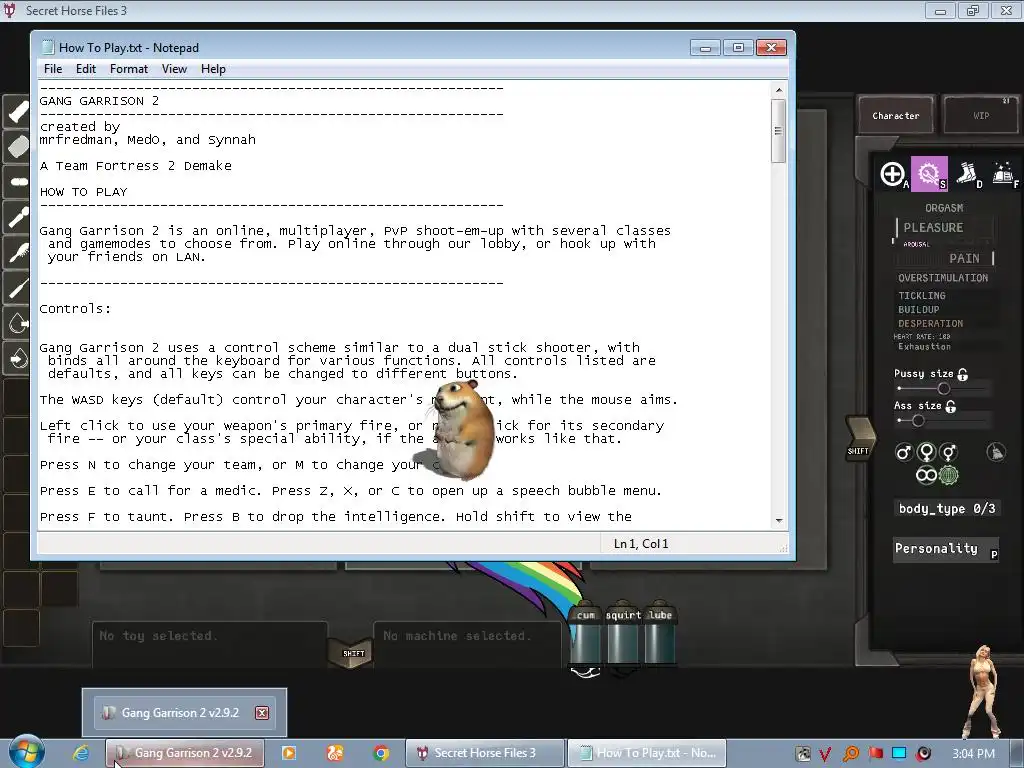The width and height of the screenshot is (1024, 768).
Task: Click Notepad's scrollbar down arrow
Action: pos(778,520)
